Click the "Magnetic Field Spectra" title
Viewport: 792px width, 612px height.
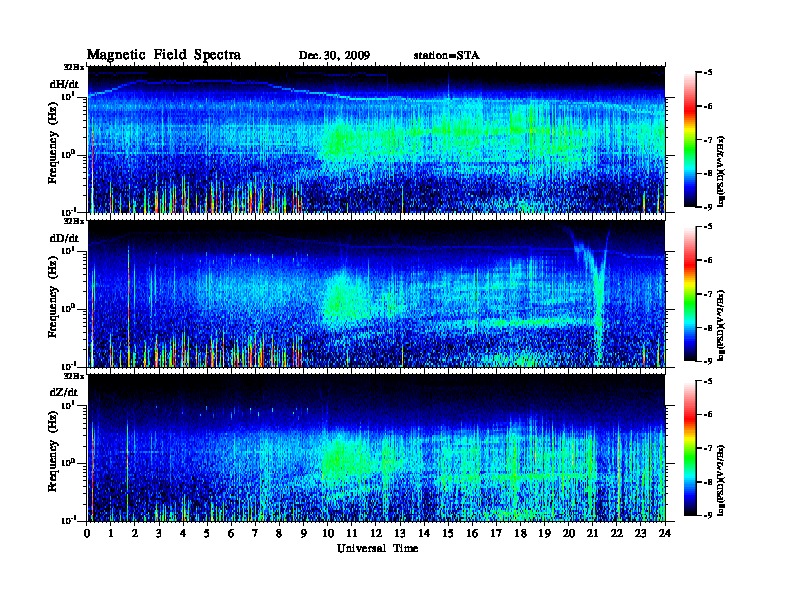tap(164, 55)
